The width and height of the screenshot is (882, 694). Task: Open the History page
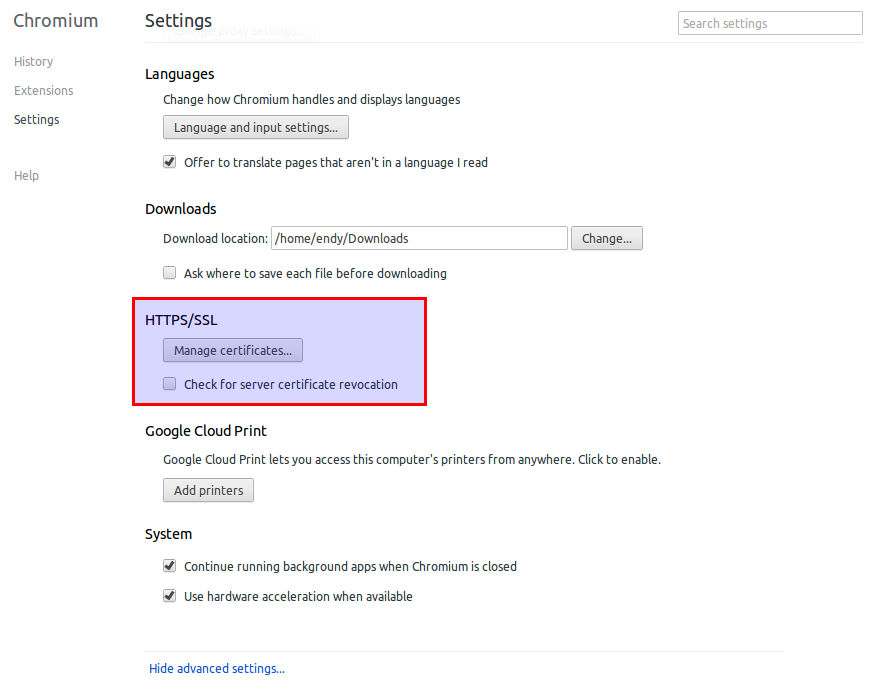pos(33,61)
